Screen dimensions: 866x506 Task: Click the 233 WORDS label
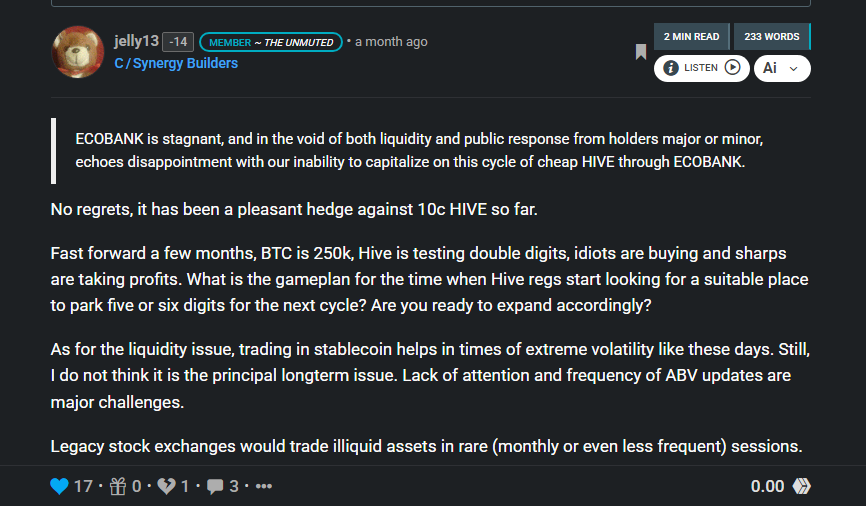click(x=772, y=36)
